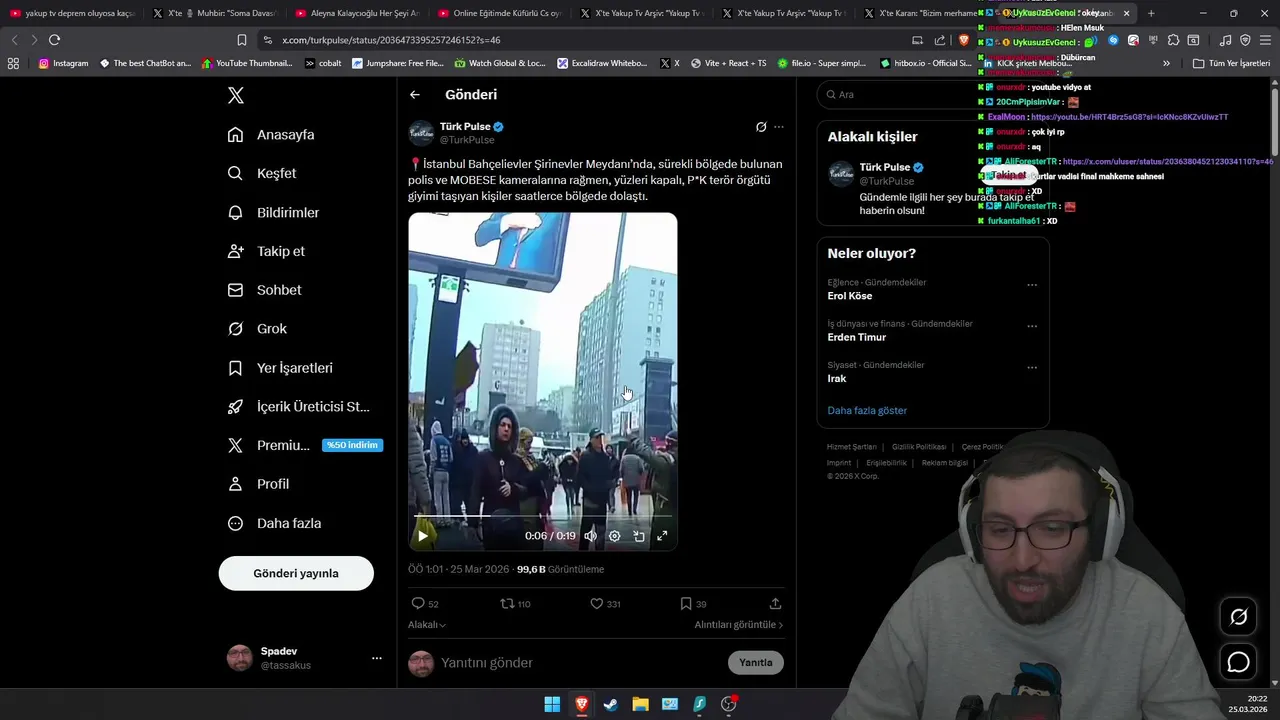This screenshot has height=720, width=1280.
Task: Open Brave Shields icon
Action: click(x=964, y=40)
